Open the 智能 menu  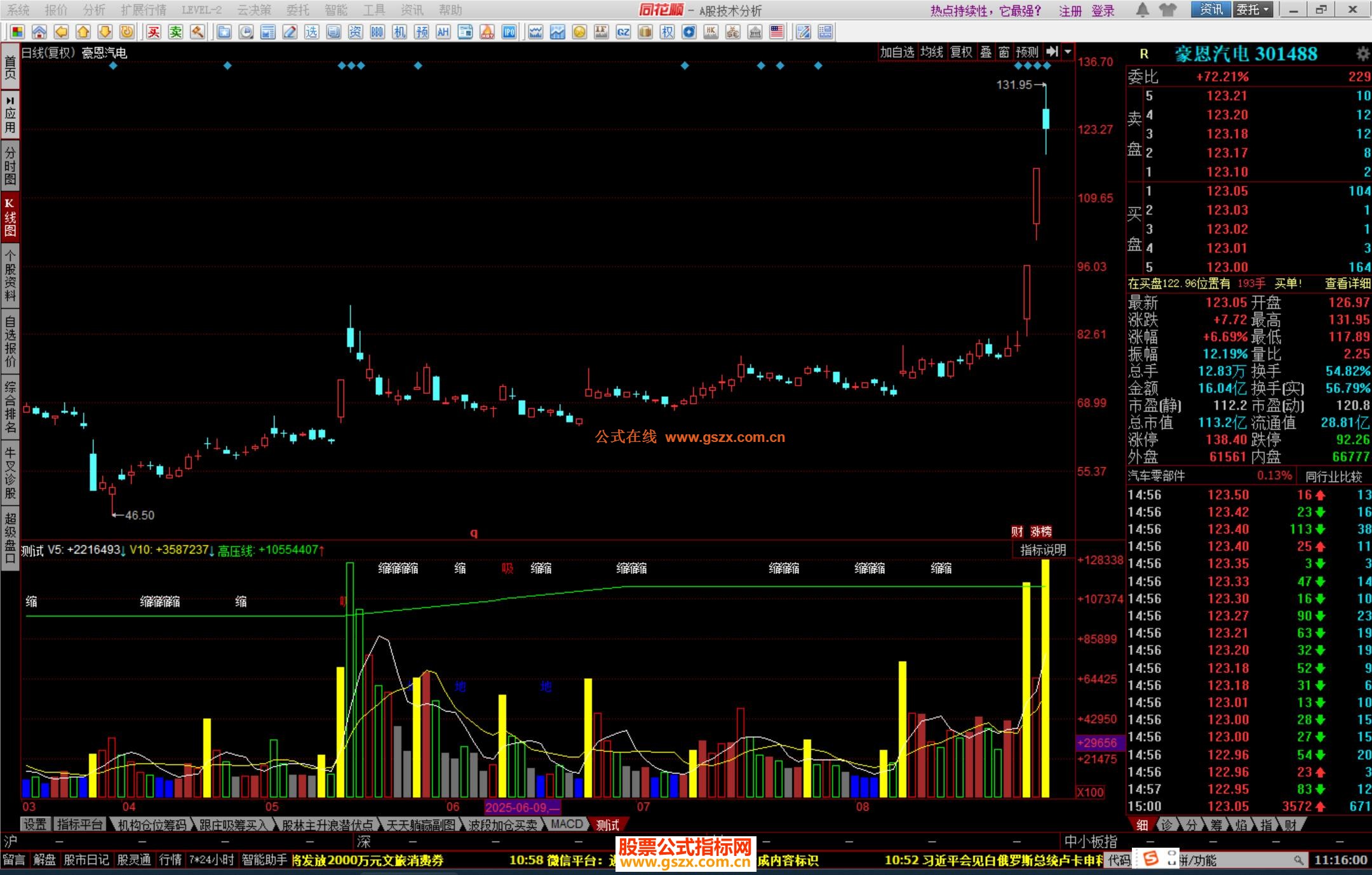[335, 10]
